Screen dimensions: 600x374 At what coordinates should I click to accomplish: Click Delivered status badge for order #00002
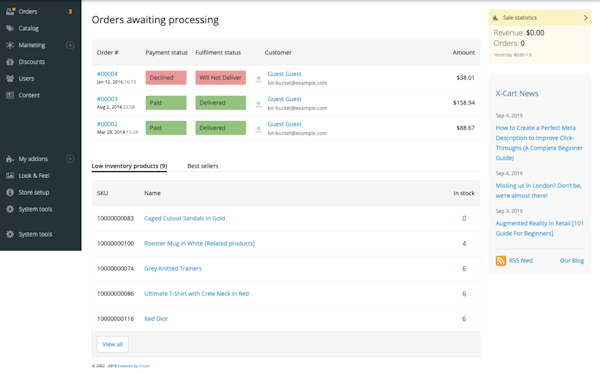(x=220, y=128)
